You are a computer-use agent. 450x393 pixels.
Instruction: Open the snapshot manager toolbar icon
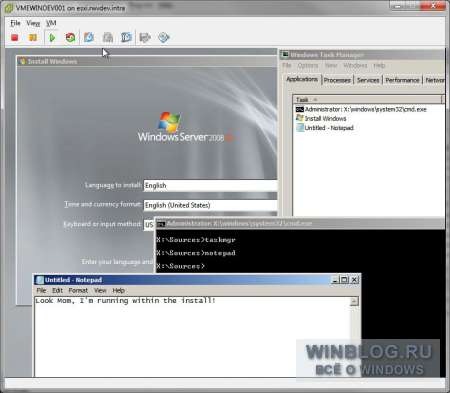[x=126, y=37]
